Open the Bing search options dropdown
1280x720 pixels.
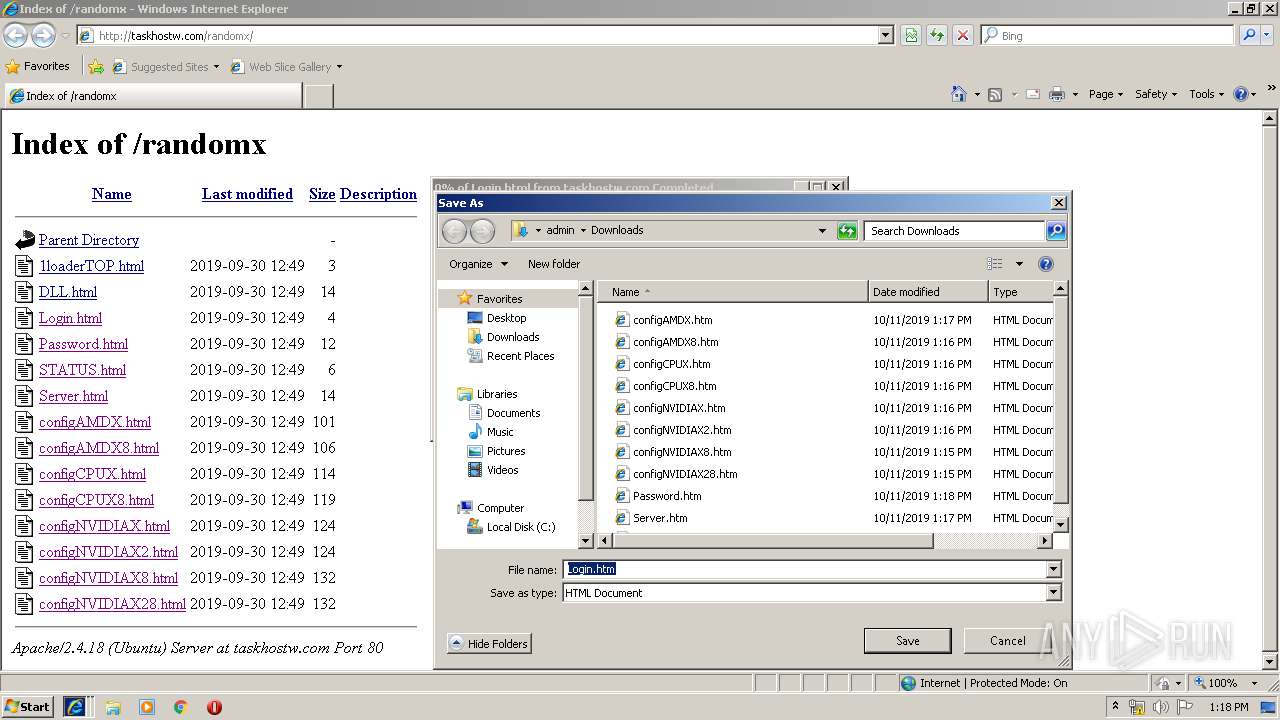[1269, 35]
